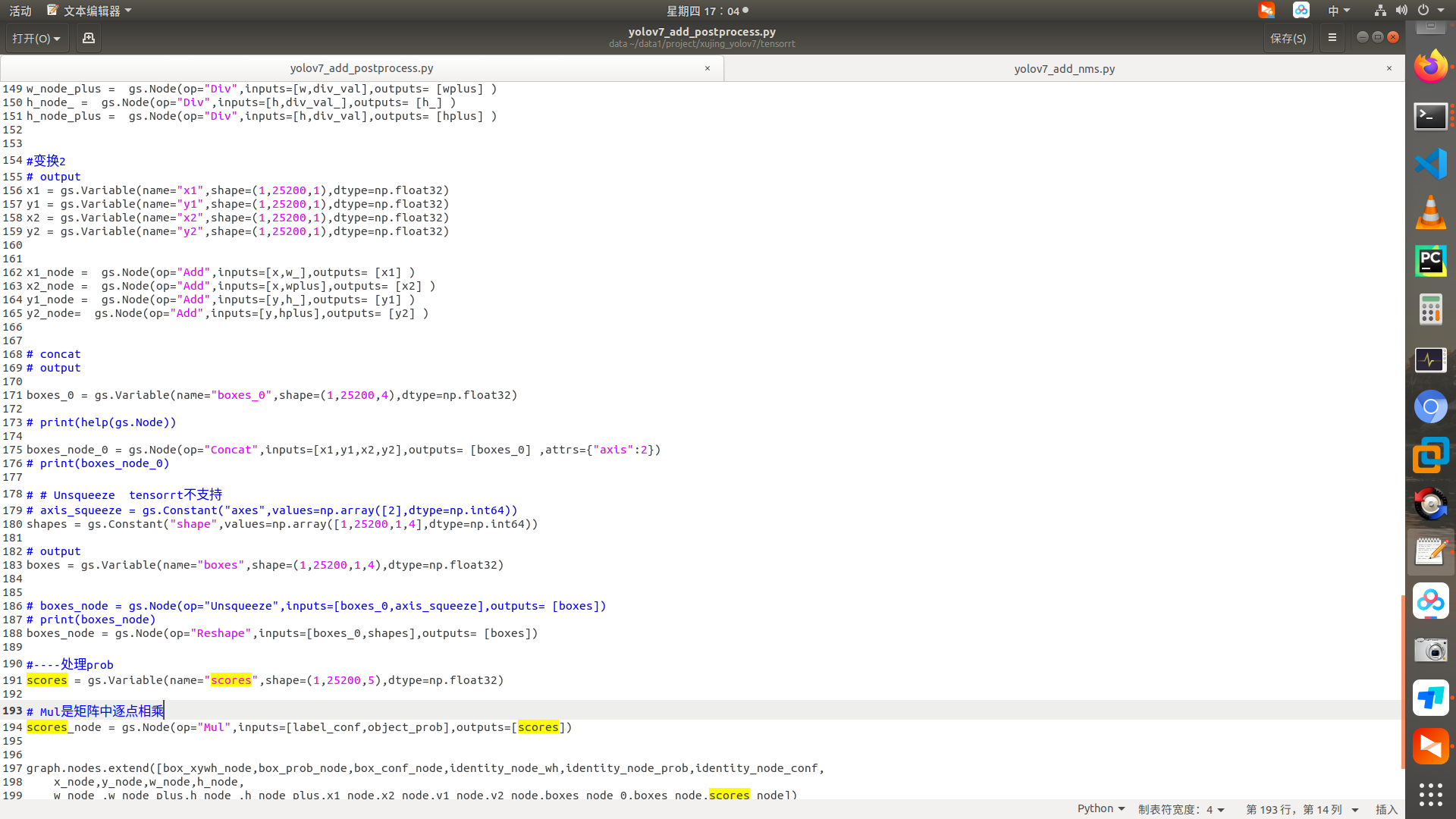Screen dimensions: 1456x819
Task: Launch PyCharm from the dock
Action: (x=1431, y=261)
